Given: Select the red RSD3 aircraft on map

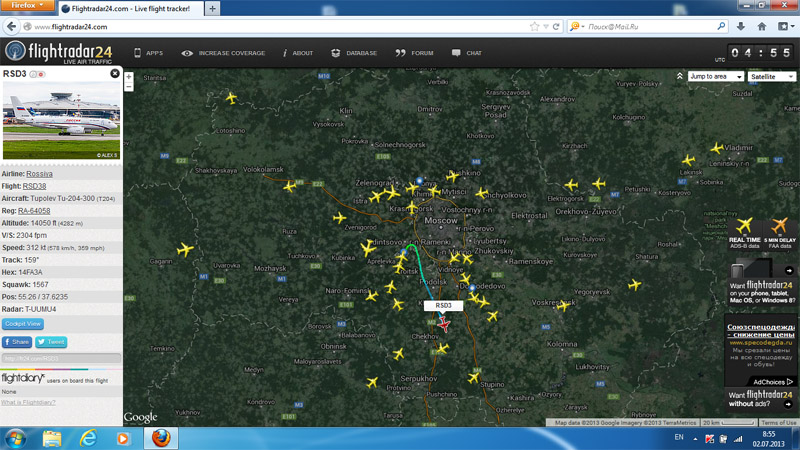Looking at the screenshot, I should click(444, 324).
